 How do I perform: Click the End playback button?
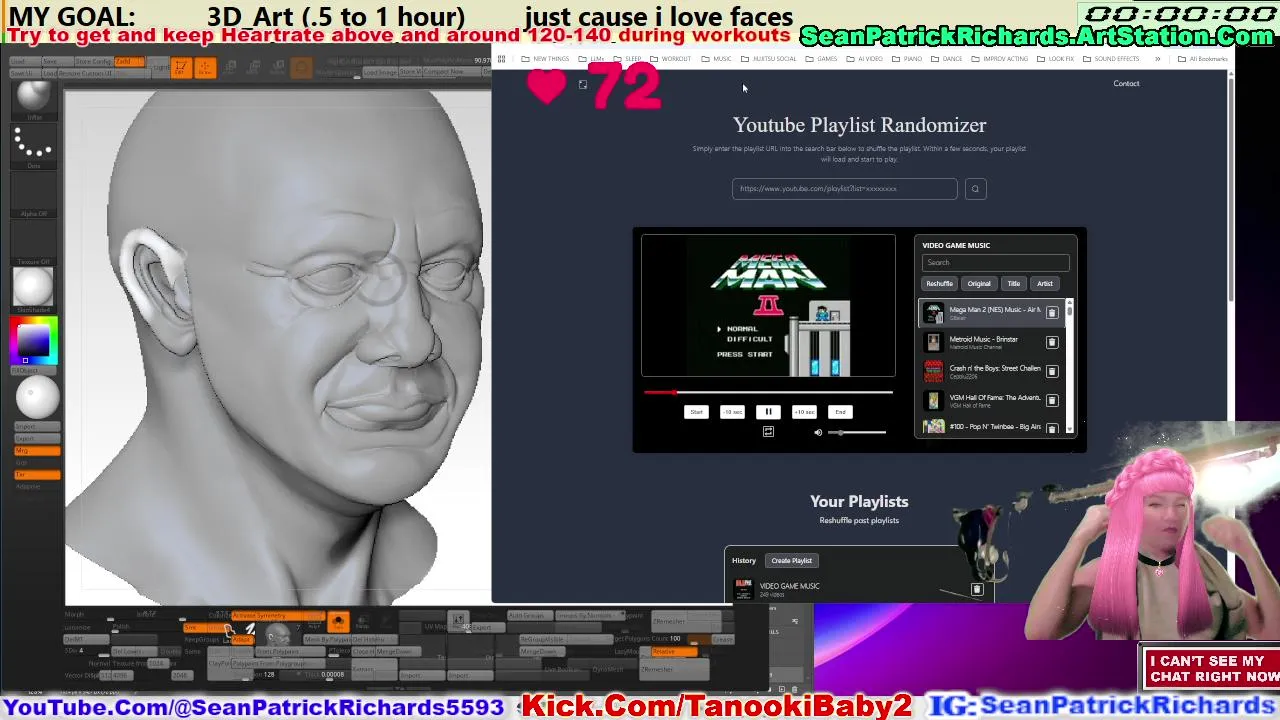[x=840, y=412]
